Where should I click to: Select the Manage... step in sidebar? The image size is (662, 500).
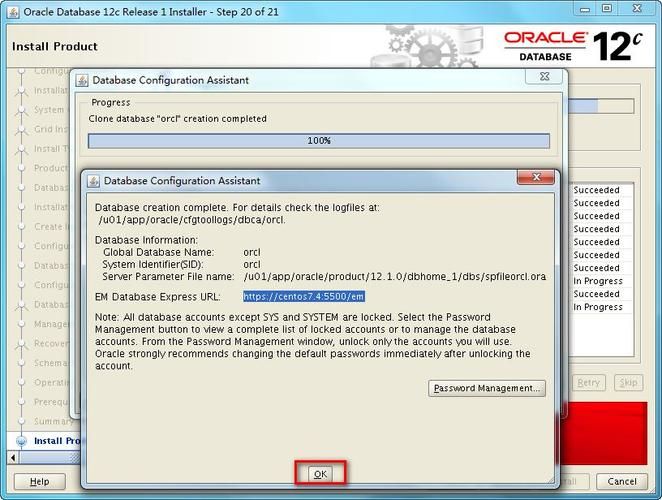click(x=51, y=324)
